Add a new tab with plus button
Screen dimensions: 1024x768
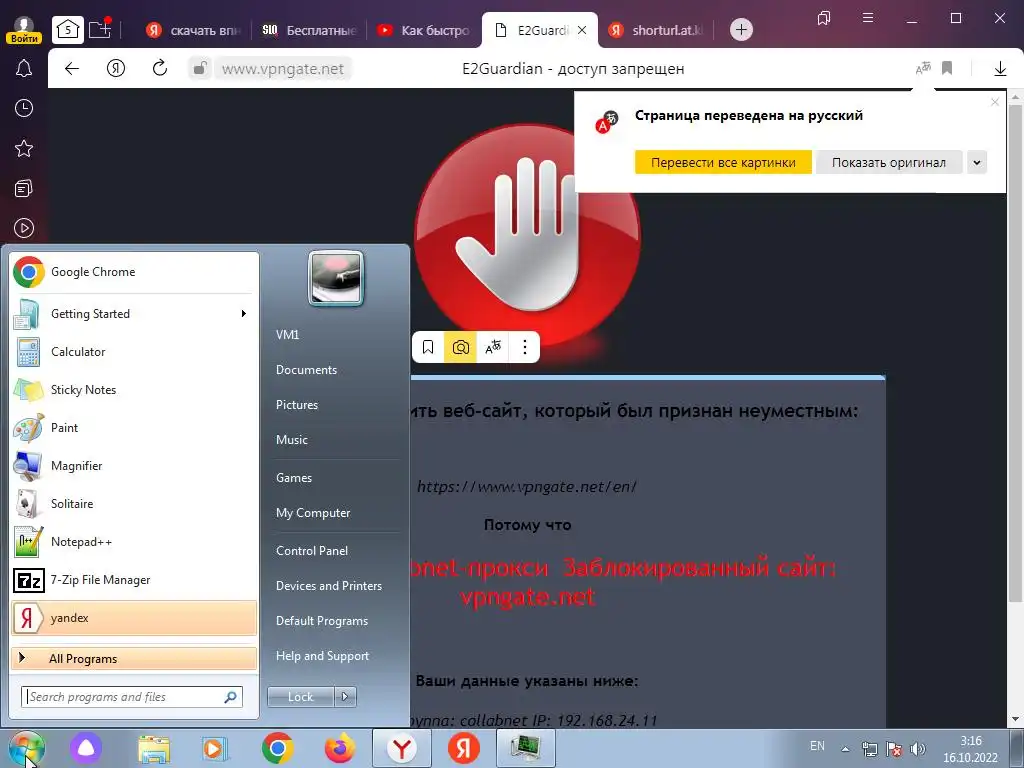[741, 29]
